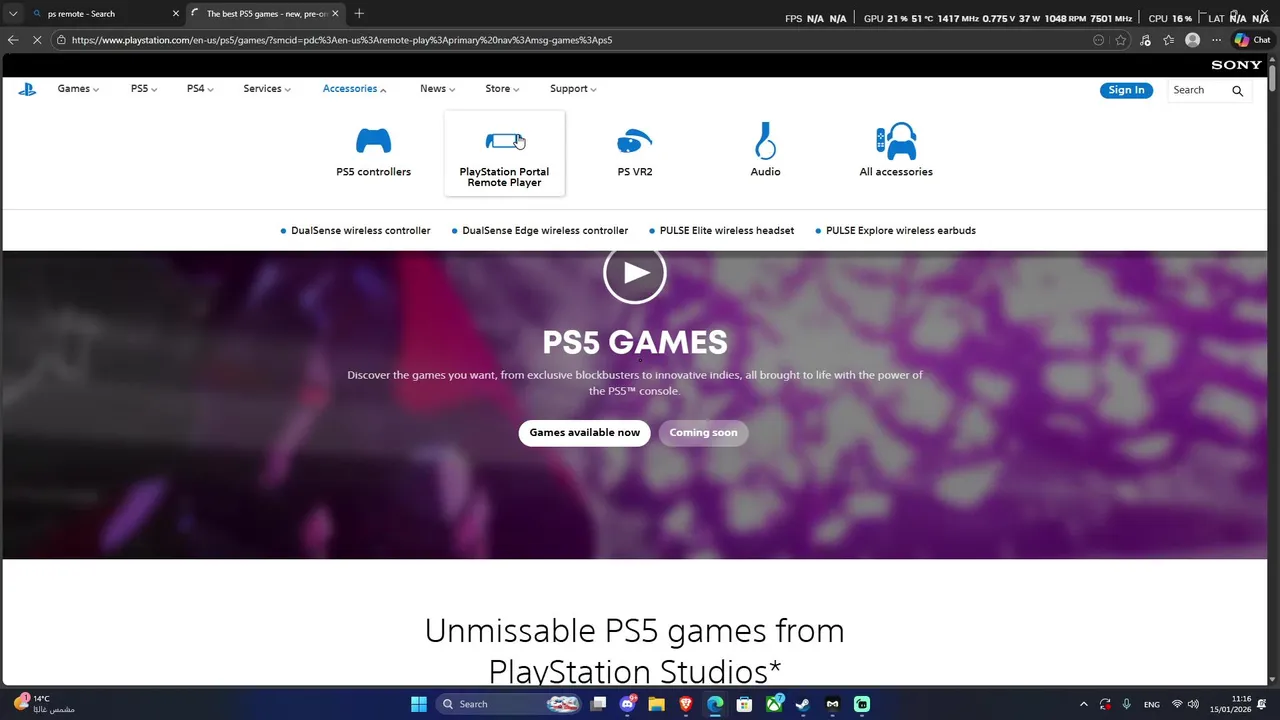View site information lock icon
Image resolution: width=1280 pixels, height=720 pixels.
[x=61, y=40]
